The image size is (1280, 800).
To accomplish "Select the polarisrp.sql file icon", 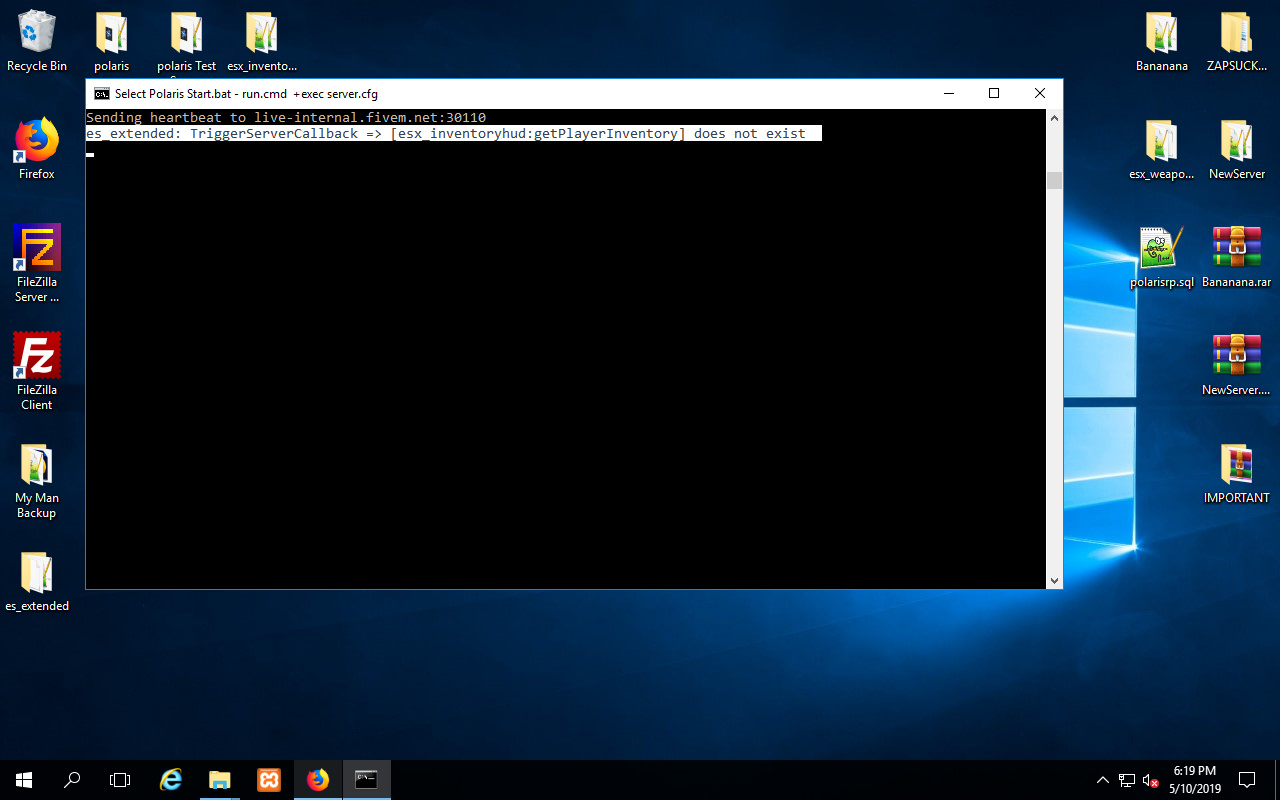I will (1162, 257).
